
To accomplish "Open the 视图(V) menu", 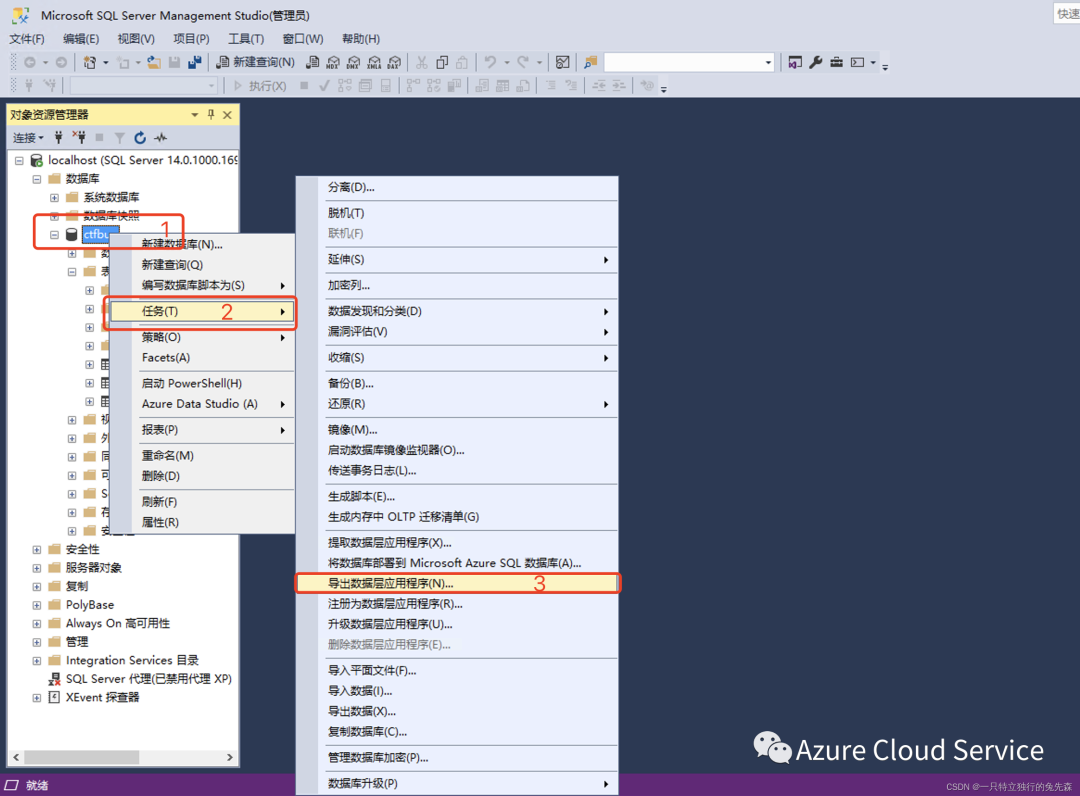I will 136,39.
